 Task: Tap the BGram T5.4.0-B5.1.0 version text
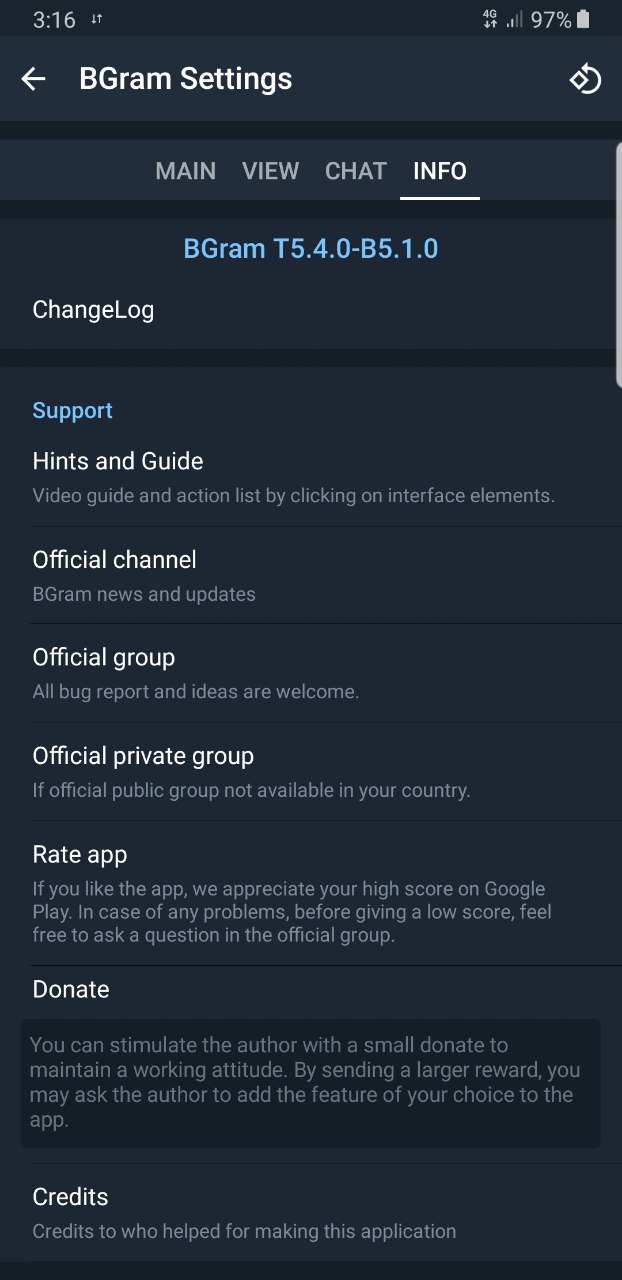click(x=311, y=248)
